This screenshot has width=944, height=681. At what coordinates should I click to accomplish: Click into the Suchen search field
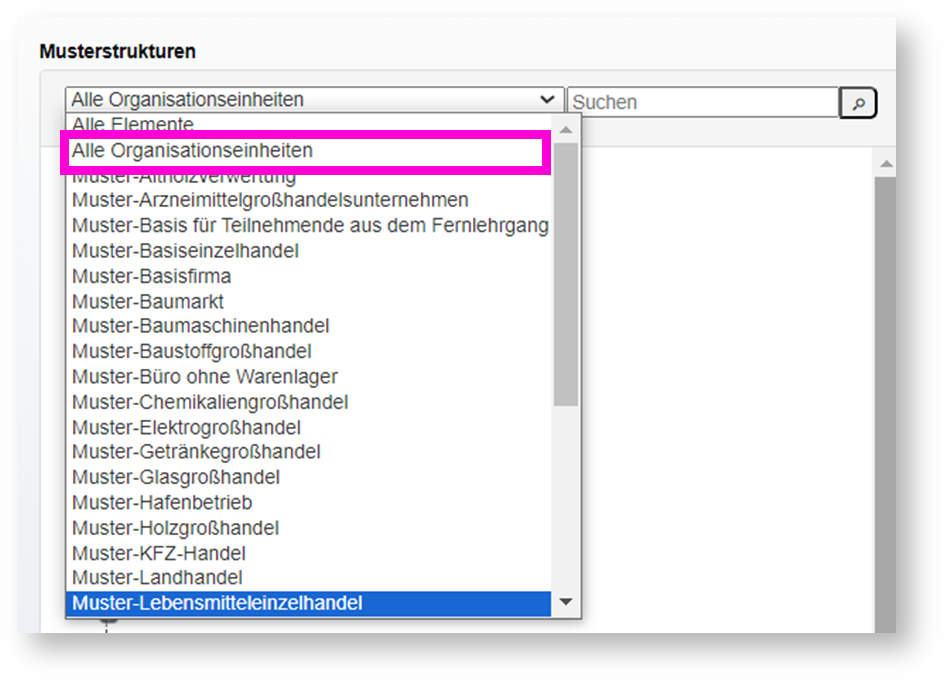click(703, 102)
